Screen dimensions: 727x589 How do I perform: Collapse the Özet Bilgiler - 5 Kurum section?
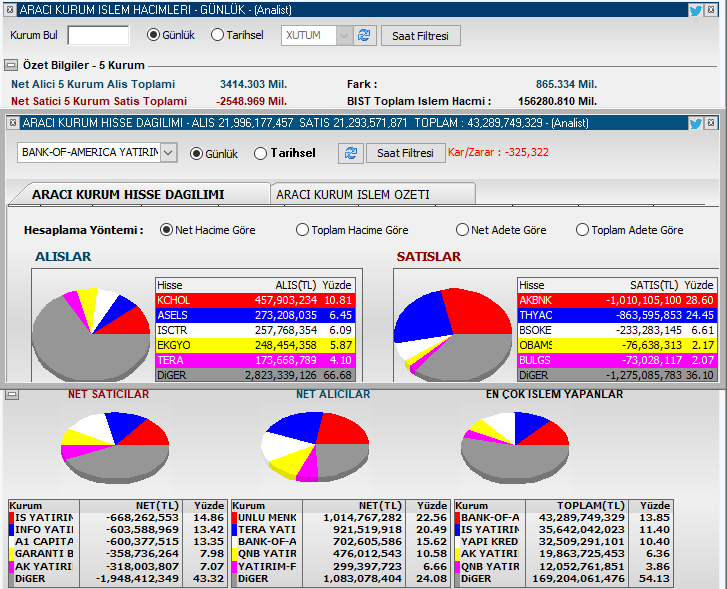(x=11, y=65)
